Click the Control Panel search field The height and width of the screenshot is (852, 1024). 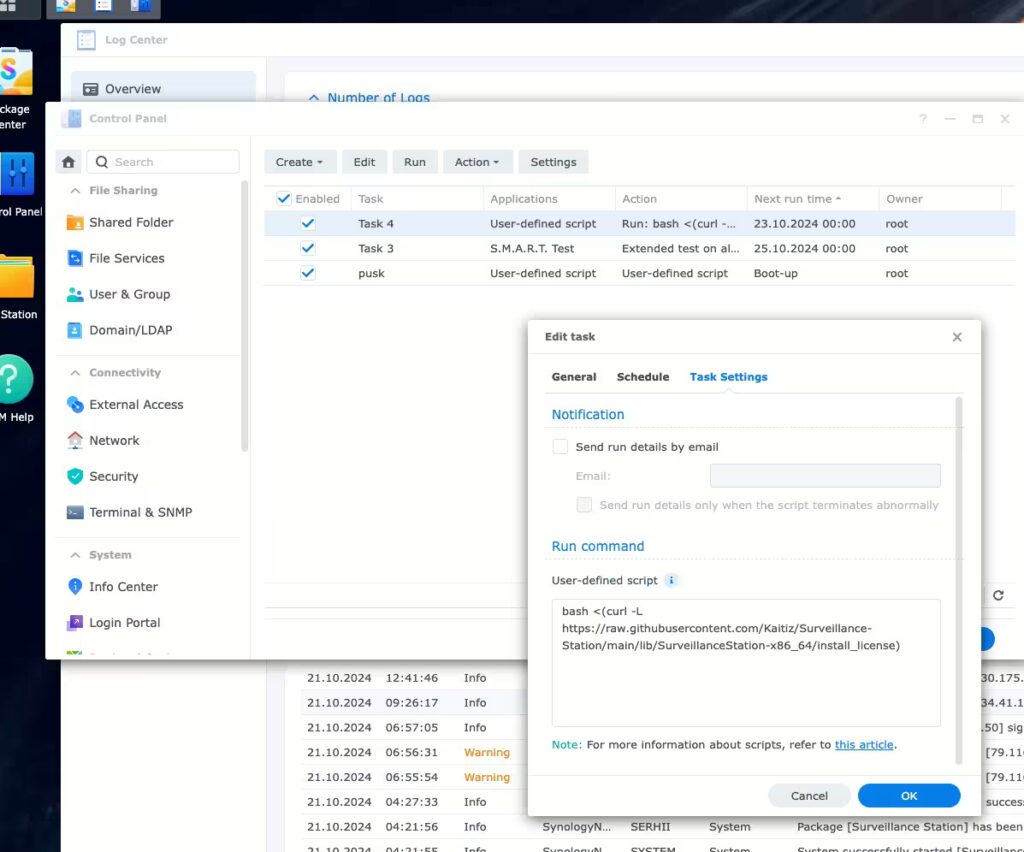click(x=163, y=162)
